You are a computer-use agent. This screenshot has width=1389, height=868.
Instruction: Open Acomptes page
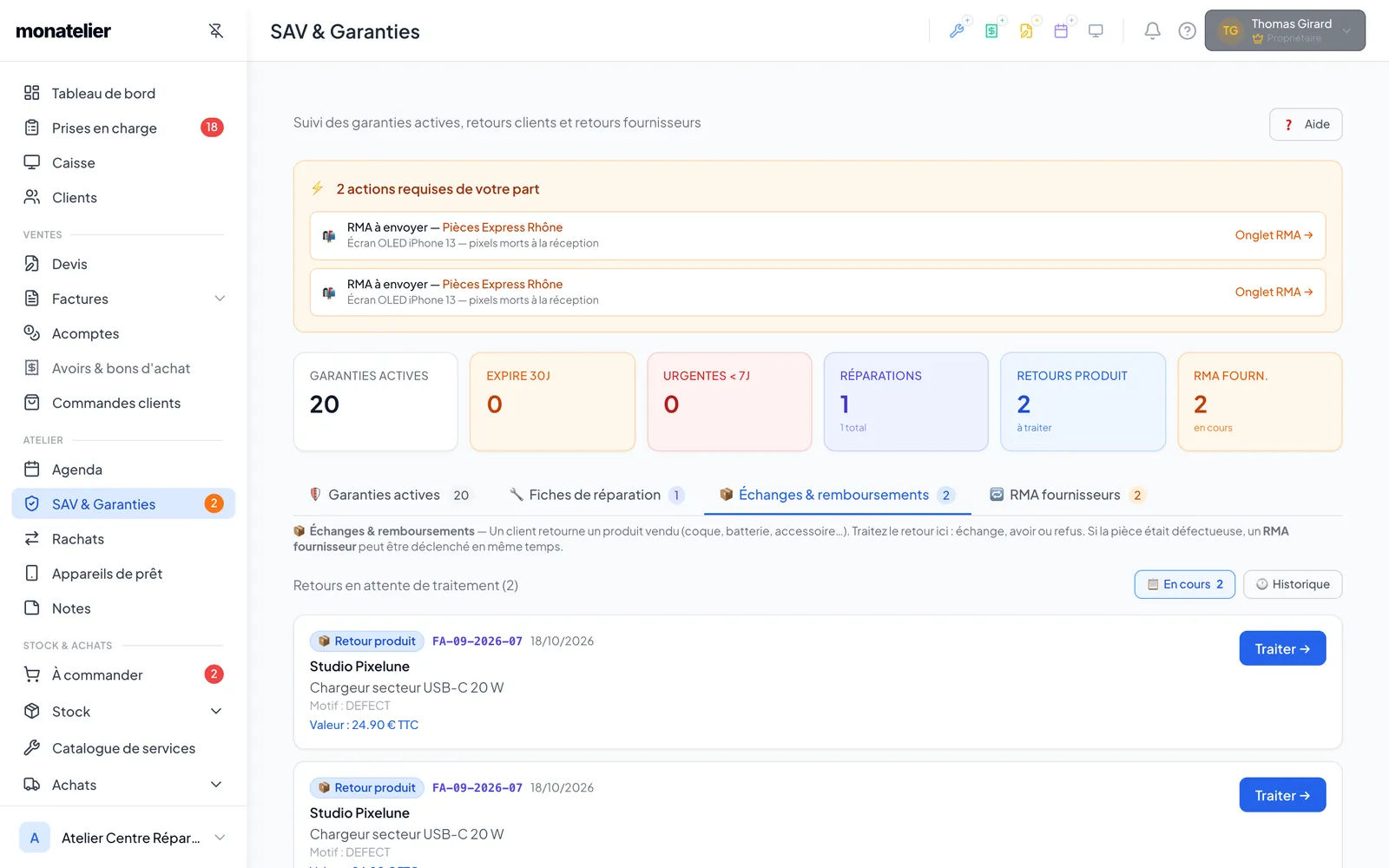123,333
